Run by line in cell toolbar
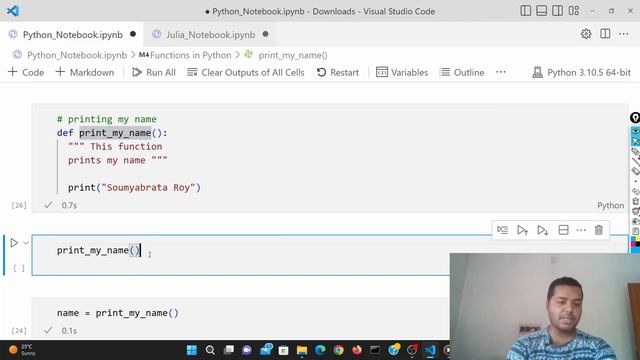640x360 pixels. 502,230
